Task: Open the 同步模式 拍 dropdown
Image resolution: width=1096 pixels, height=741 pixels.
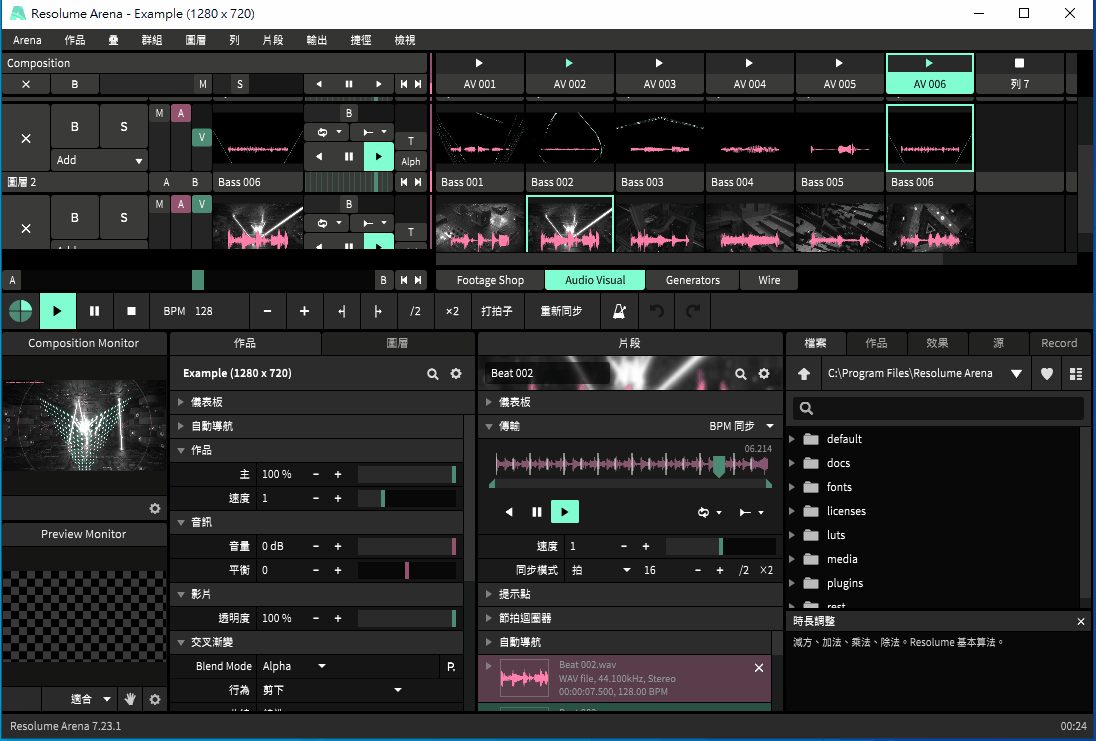Action: coord(601,570)
